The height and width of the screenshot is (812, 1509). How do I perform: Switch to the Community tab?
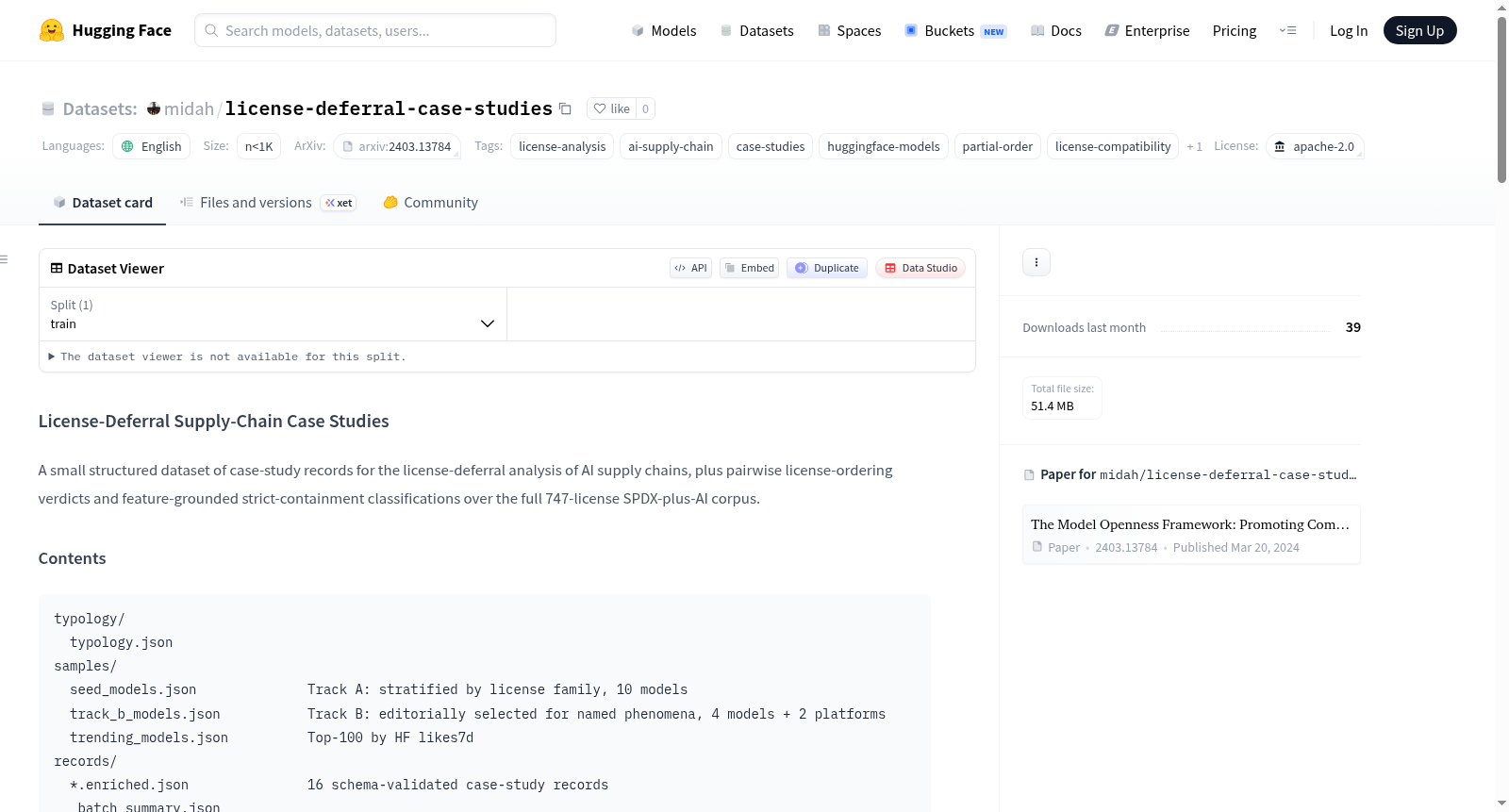pyautogui.click(x=430, y=203)
